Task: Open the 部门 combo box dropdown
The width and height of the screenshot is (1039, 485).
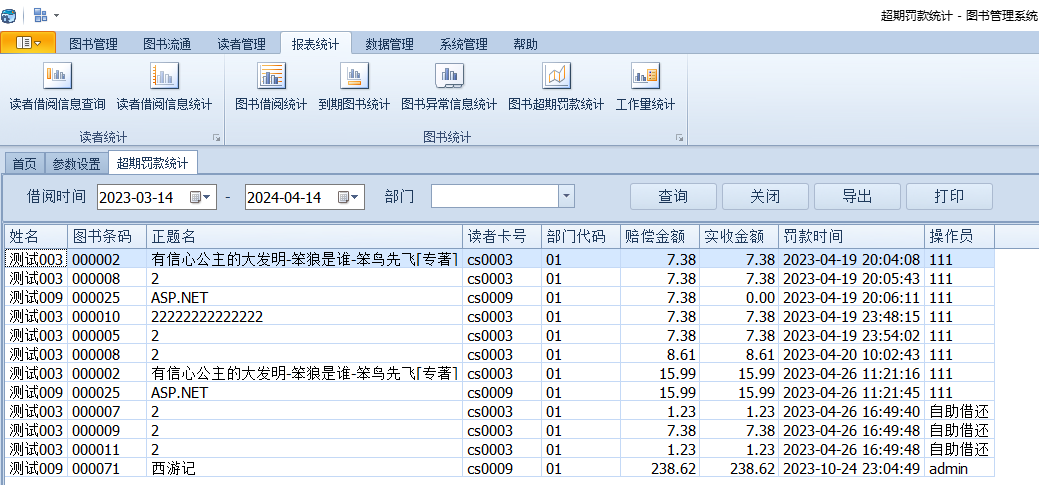Action: [x=567, y=197]
